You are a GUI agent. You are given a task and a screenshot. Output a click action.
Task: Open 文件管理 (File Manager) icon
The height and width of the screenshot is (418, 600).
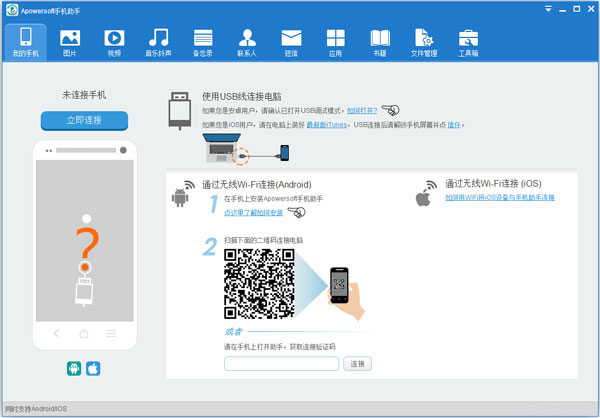pos(424,38)
